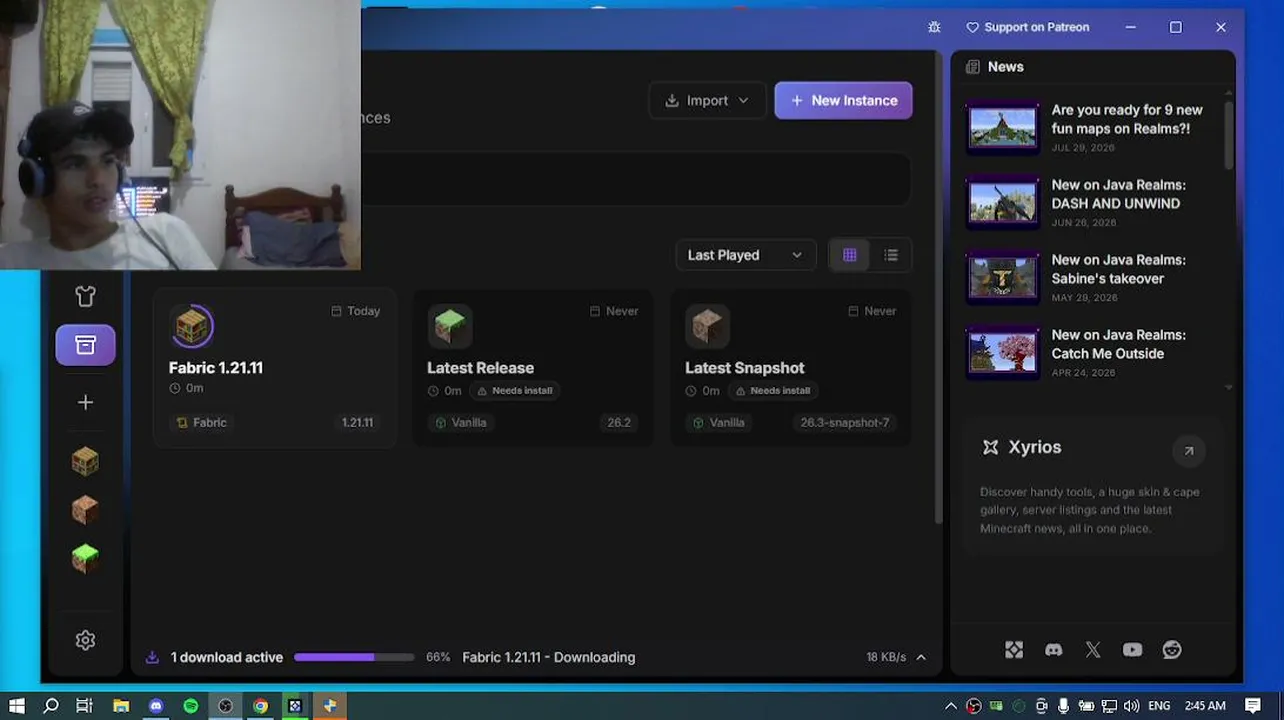1284x720 pixels.
Task: Open Windows taskbar search
Action: (51, 706)
